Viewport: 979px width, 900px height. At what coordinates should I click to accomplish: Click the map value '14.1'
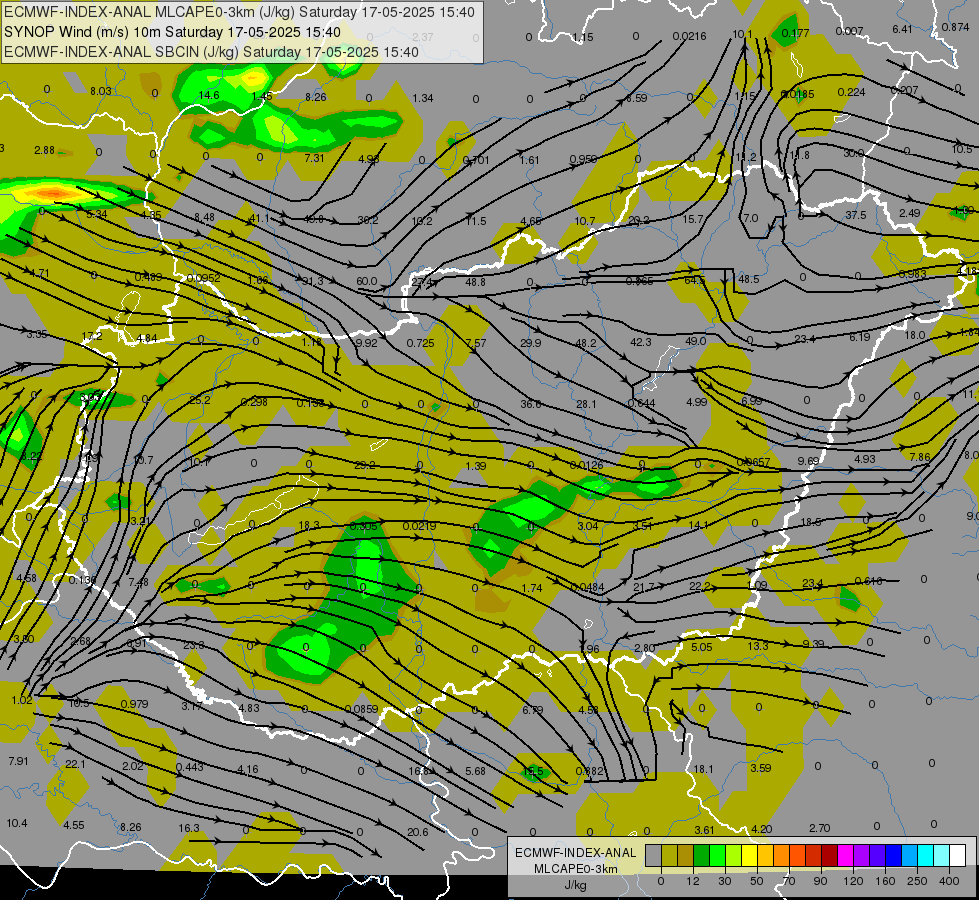698,525
